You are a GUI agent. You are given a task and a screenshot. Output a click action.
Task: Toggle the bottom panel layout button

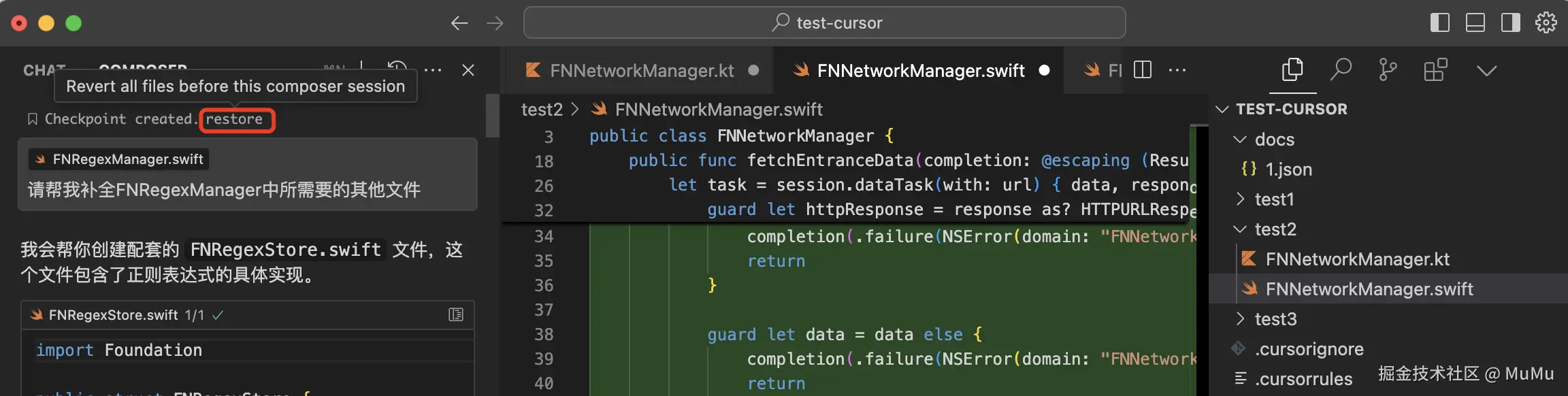1475,22
